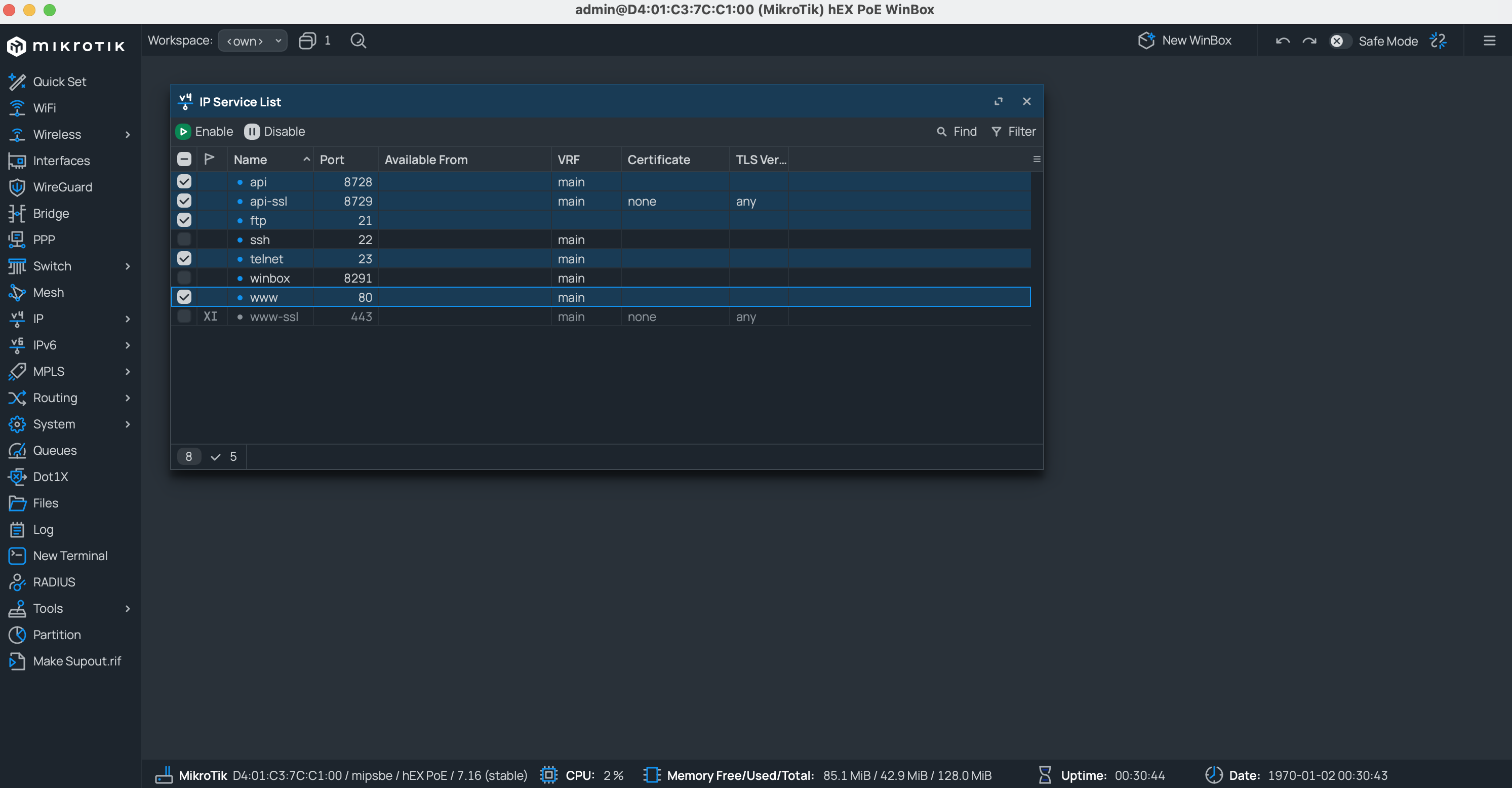The image size is (1512, 788).
Task: Open the Wireless menu item
Action: pos(70,135)
